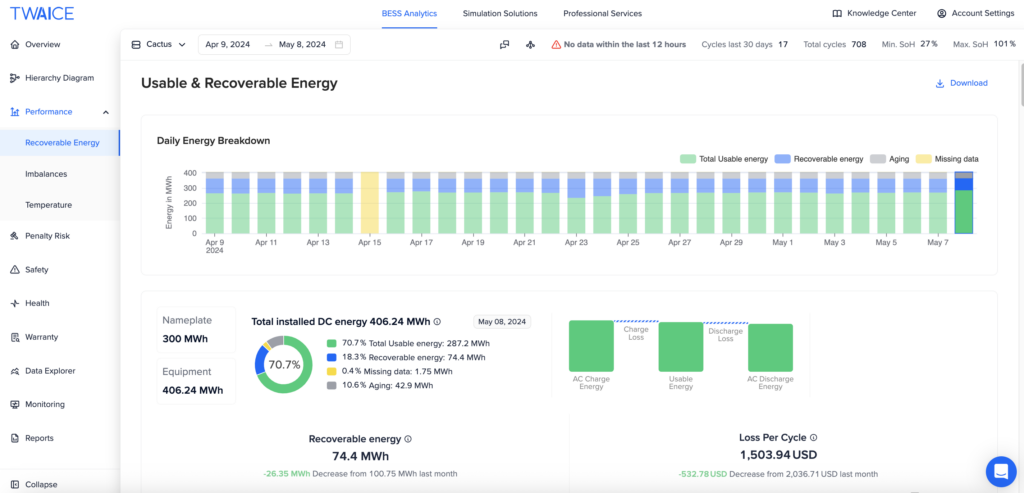Click the Performance chart icon
The image size is (1024, 493).
click(15, 112)
